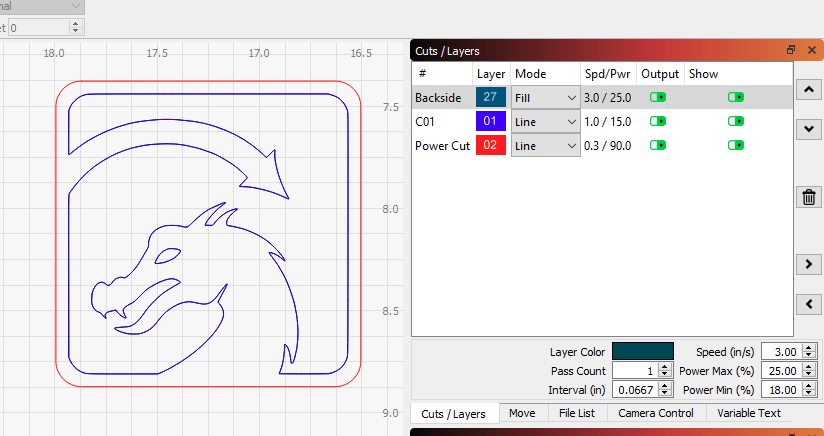Toggle Output switch for Backside layer

(658, 97)
